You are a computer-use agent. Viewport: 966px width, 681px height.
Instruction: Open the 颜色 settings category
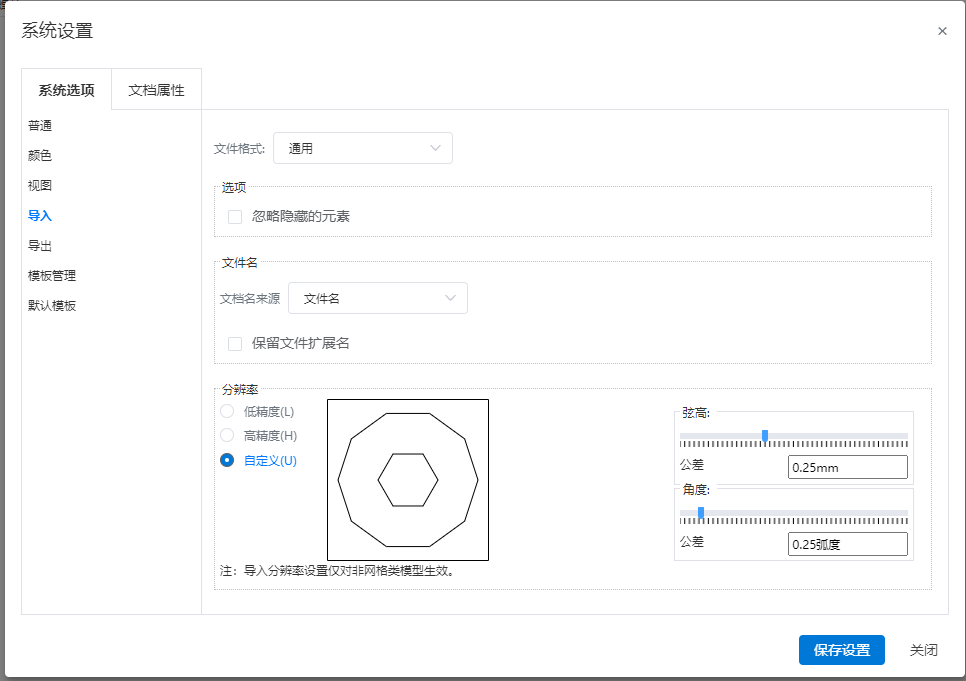coord(40,156)
